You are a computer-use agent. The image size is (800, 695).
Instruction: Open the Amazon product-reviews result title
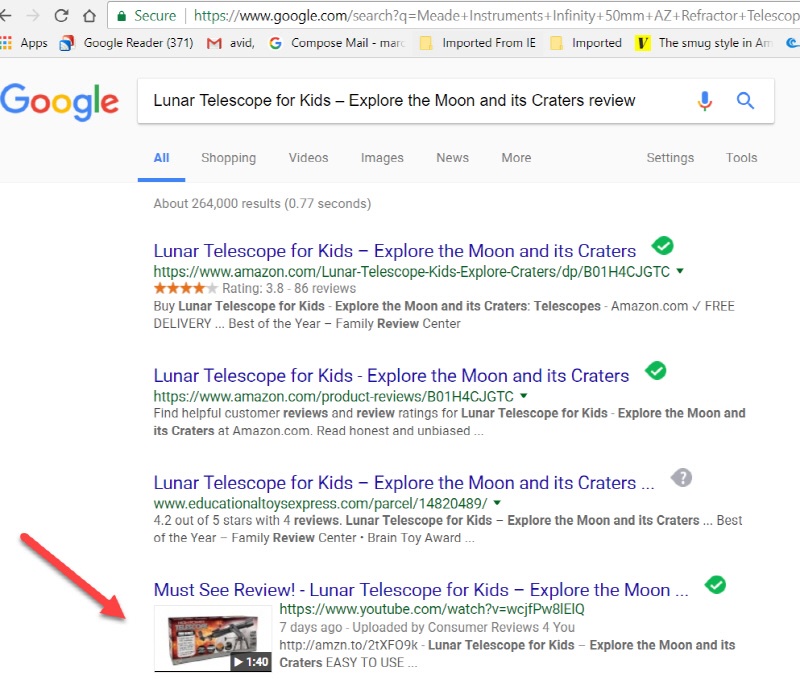pyautogui.click(x=391, y=376)
